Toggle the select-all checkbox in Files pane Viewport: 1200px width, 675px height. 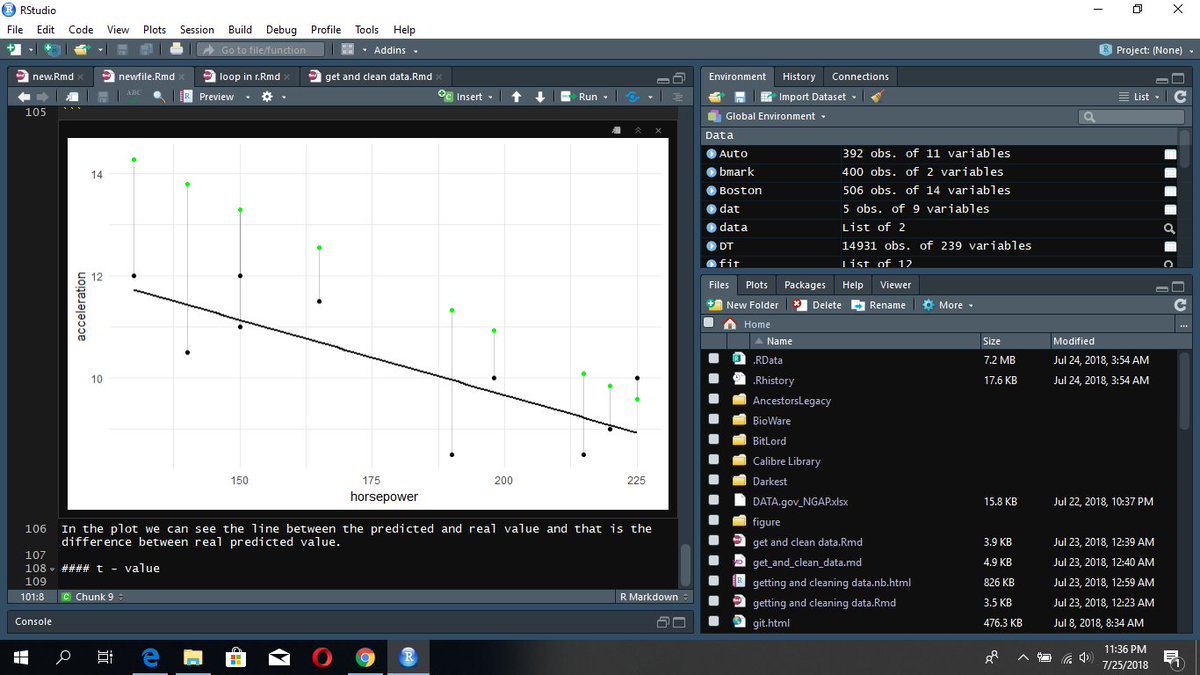tap(709, 323)
